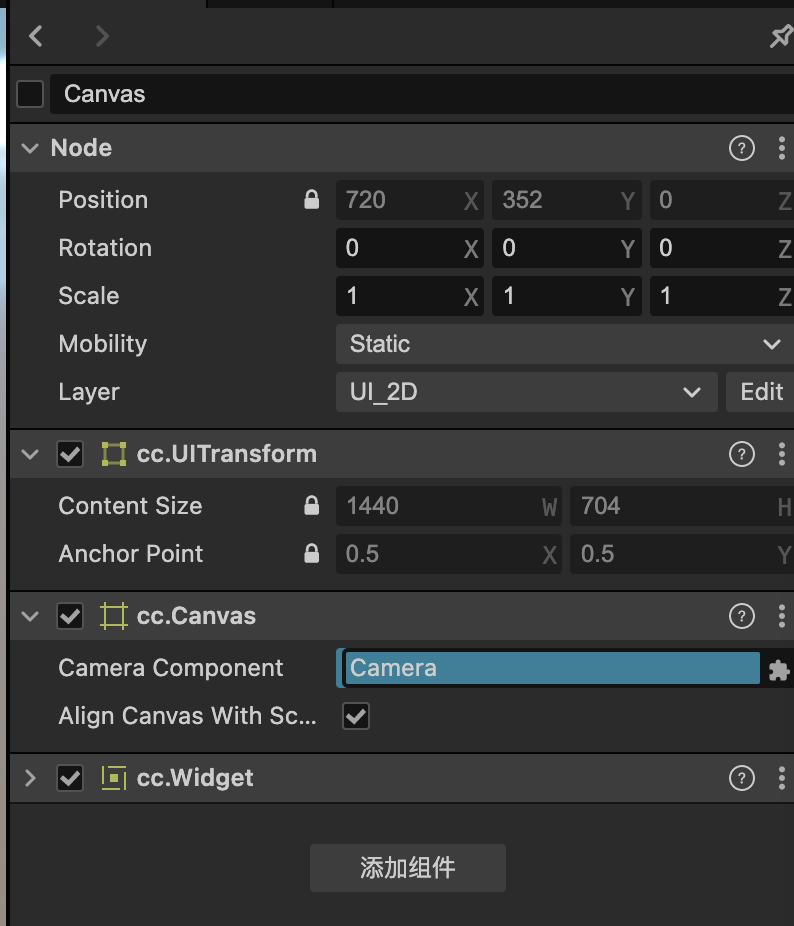The height and width of the screenshot is (926, 794).
Task: Open cc.UITransform options menu dots
Action: coord(781,455)
